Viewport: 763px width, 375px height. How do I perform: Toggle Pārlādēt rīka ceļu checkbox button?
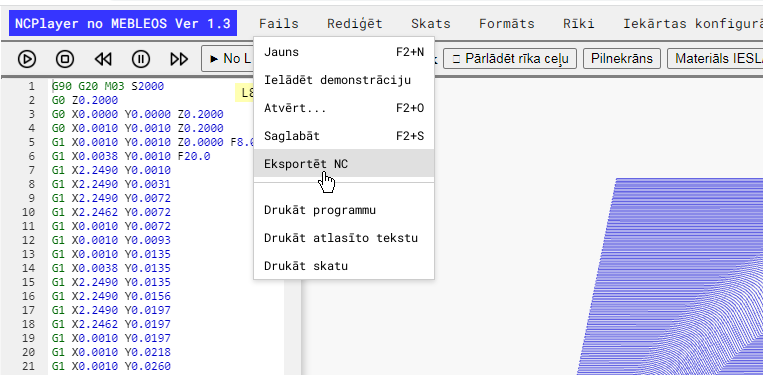pyautogui.click(x=509, y=59)
